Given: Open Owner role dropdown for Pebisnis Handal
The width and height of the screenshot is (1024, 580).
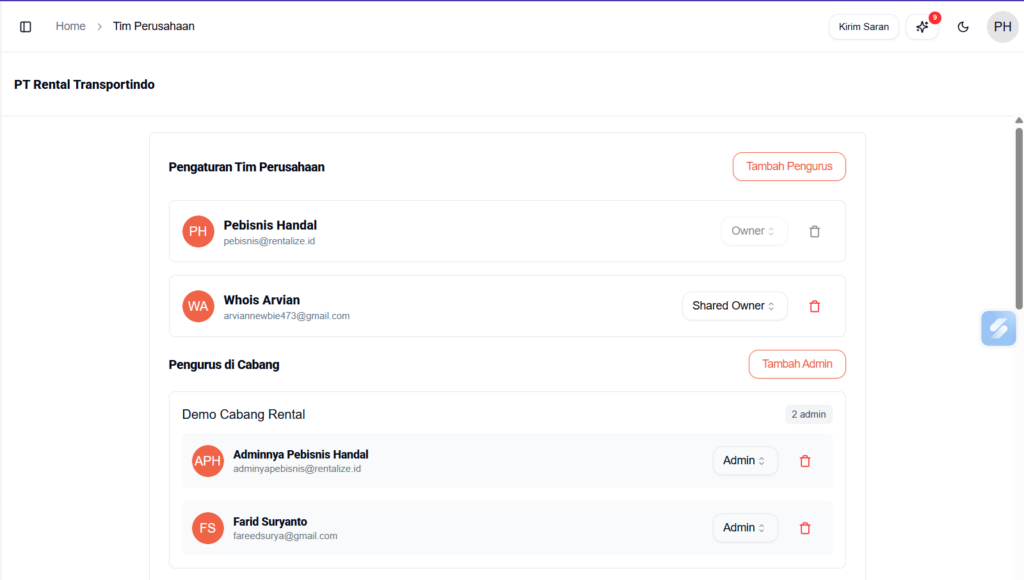Looking at the screenshot, I should pyautogui.click(x=754, y=231).
